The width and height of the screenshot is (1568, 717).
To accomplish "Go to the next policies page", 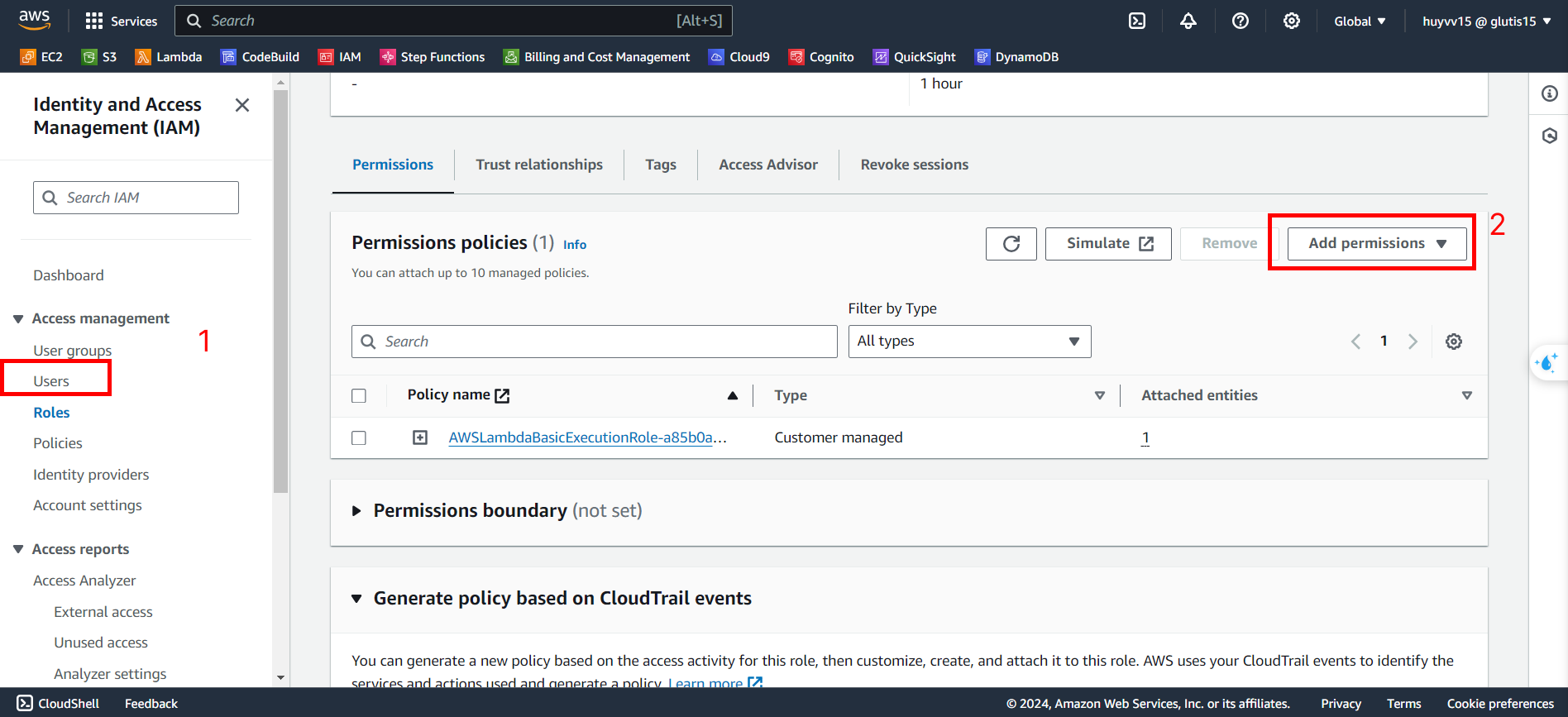I will pos(1413,342).
